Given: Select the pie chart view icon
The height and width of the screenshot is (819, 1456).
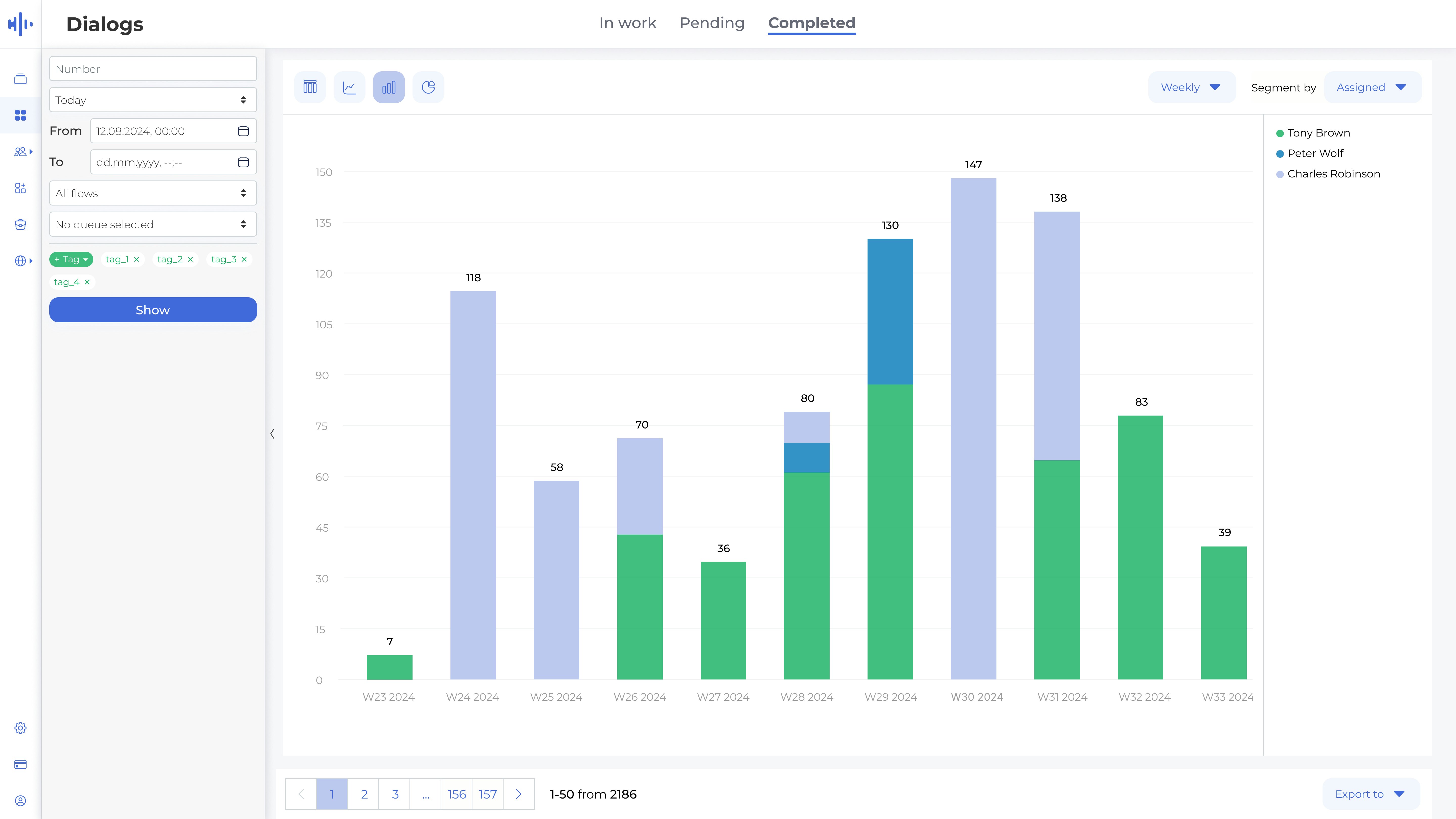Looking at the screenshot, I should point(428,87).
